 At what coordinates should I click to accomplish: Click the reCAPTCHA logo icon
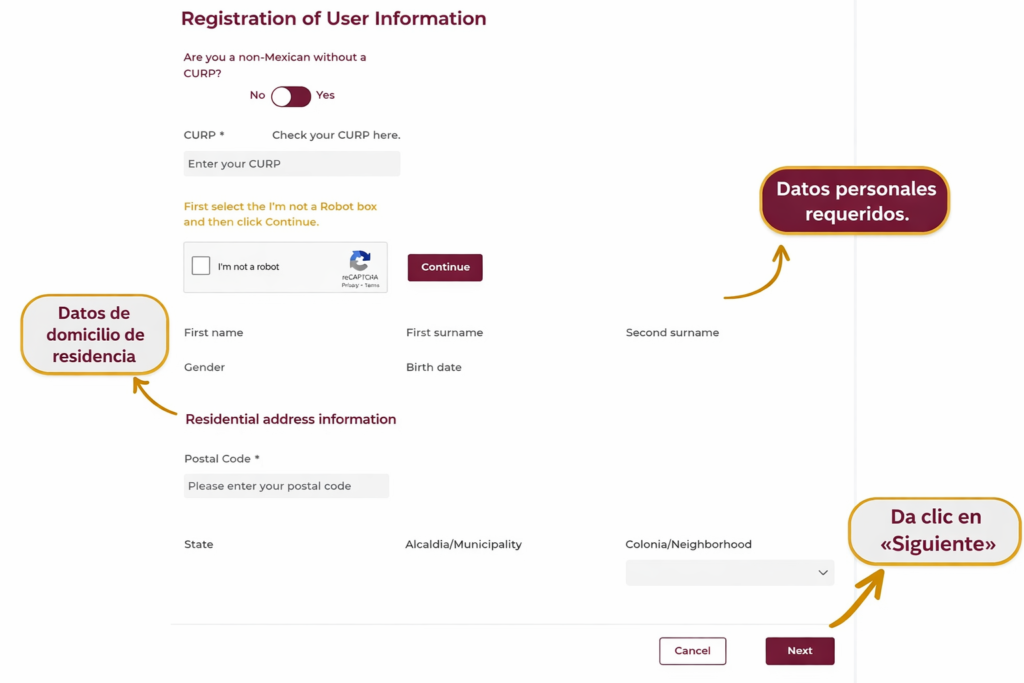tap(360, 260)
